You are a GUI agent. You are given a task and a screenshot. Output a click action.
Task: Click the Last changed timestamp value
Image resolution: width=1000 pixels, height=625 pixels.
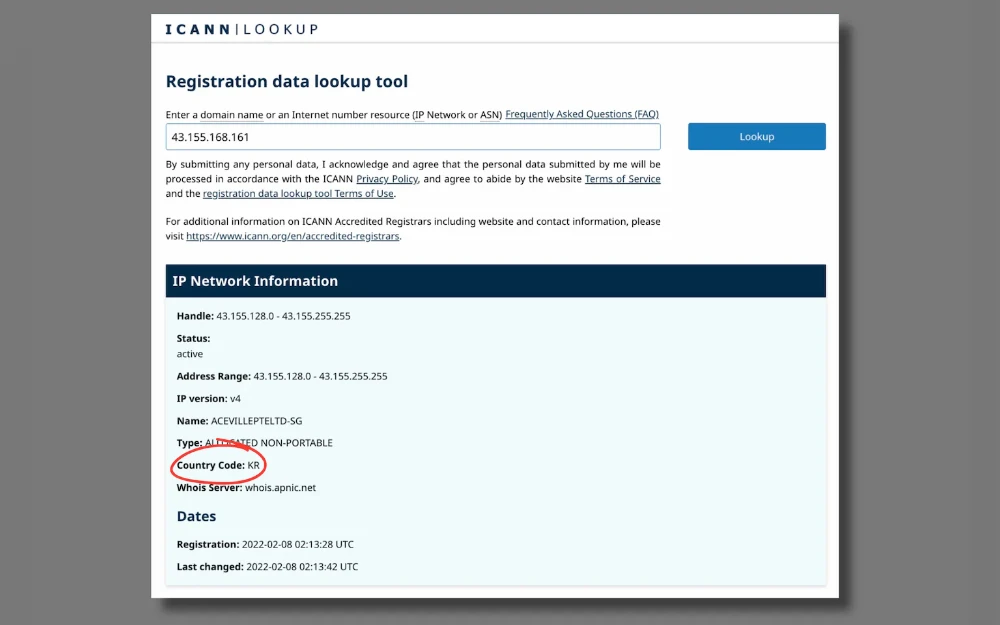302,567
